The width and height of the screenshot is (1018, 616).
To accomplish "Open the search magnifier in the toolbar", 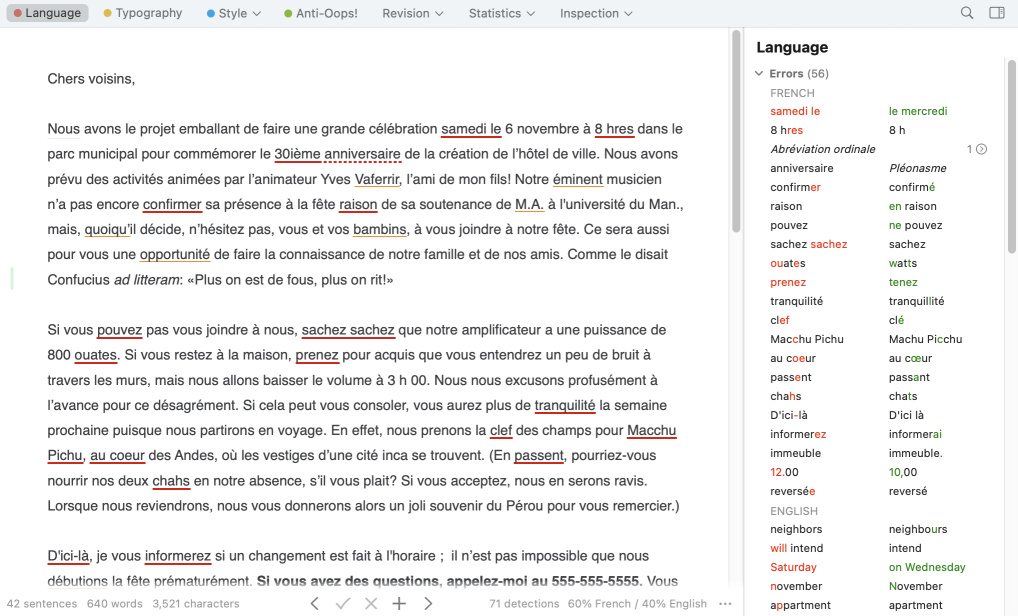I will tap(967, 13).
